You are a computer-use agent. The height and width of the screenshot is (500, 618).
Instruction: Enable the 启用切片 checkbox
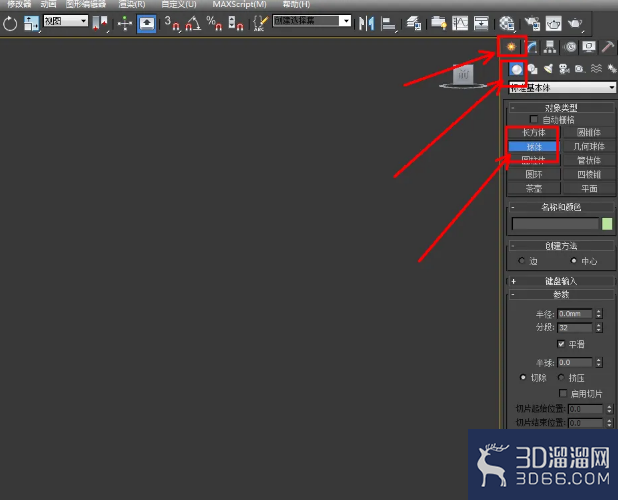pyautogui.click(x=563, y=393)
